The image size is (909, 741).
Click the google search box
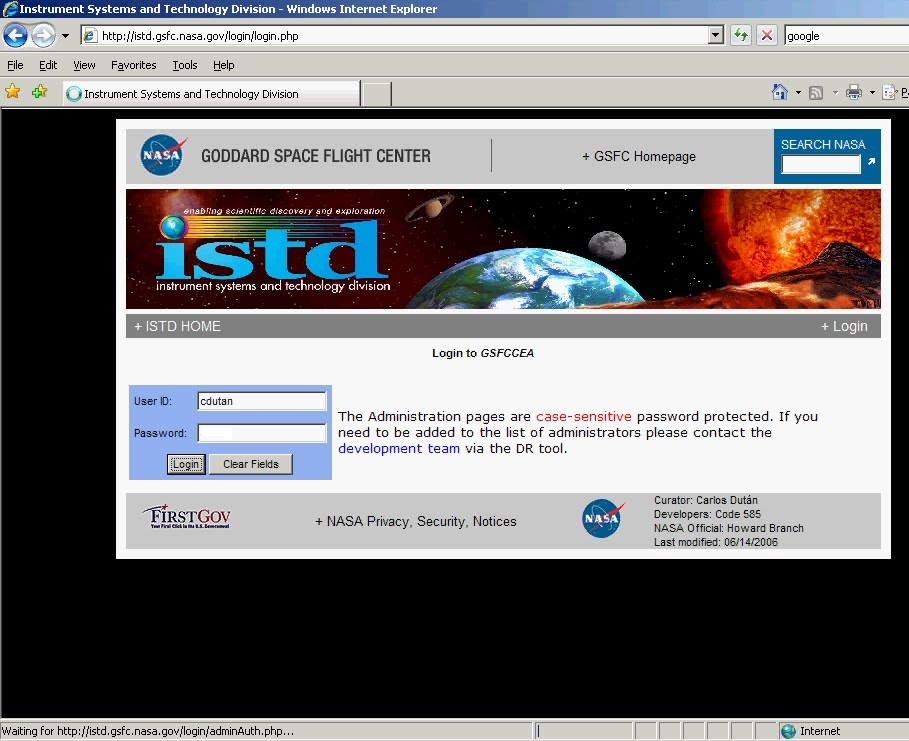click(846, 36)
